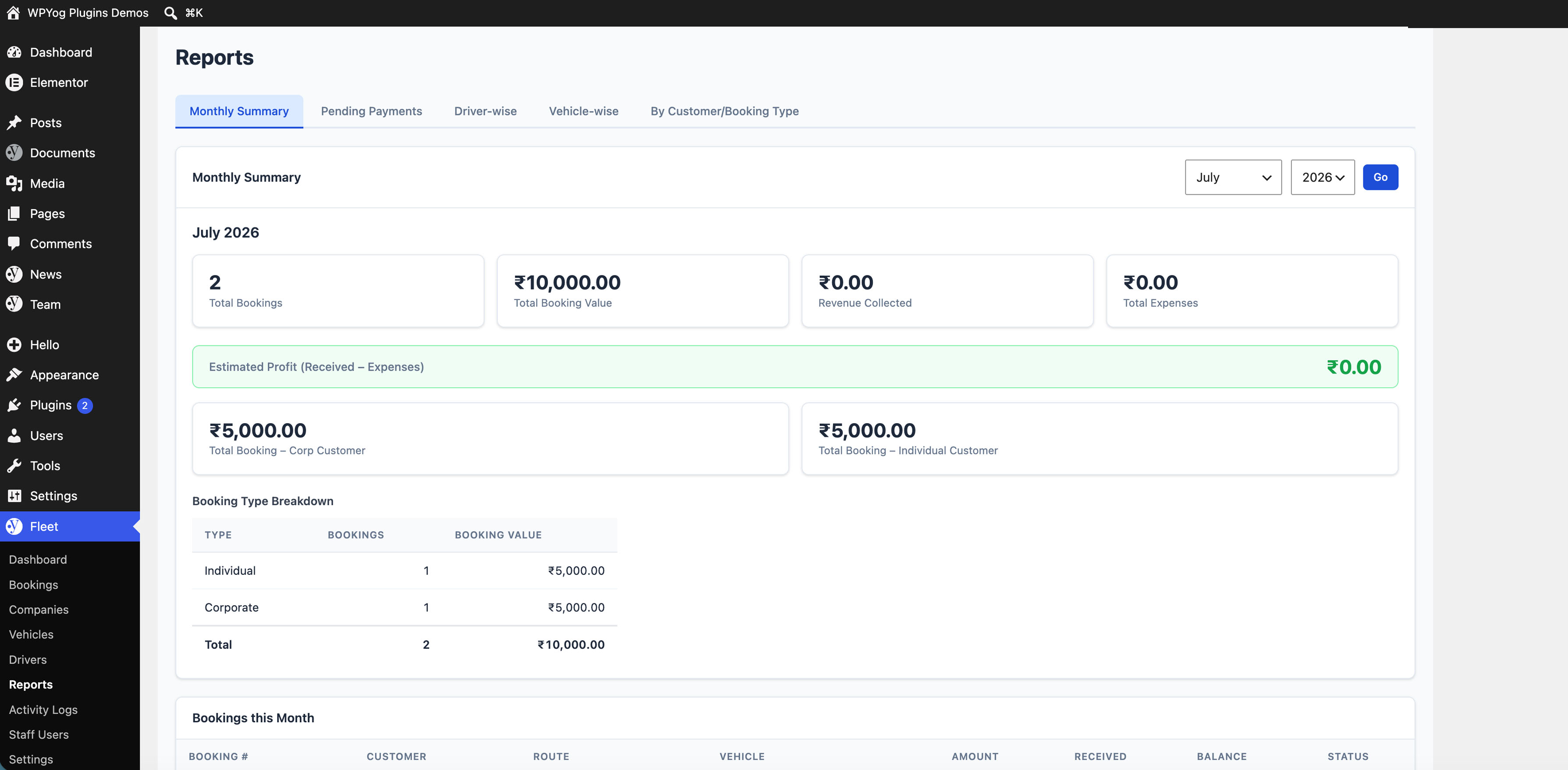The image size is (1568, 770).
Task: Click the Total Expenses card
Action: point(1252,291)
